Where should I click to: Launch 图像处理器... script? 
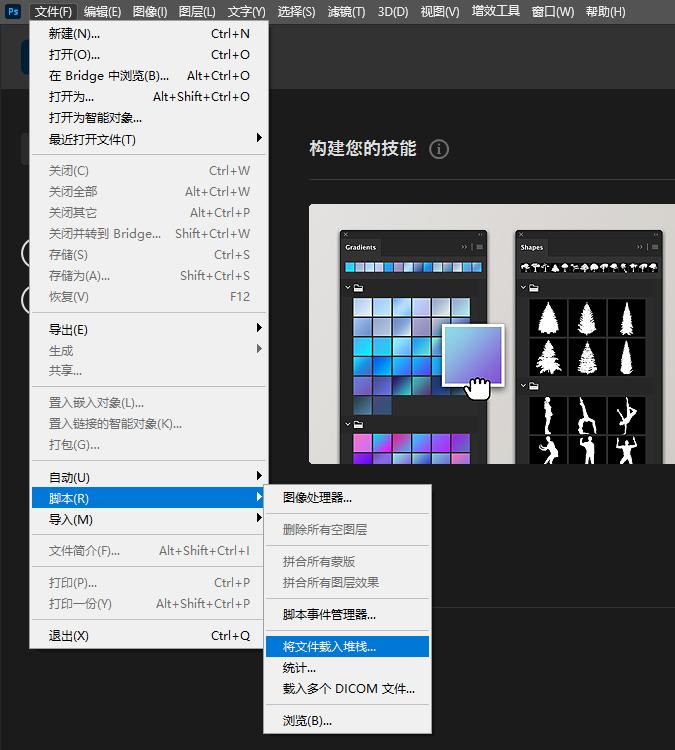[x=347, y=498]
